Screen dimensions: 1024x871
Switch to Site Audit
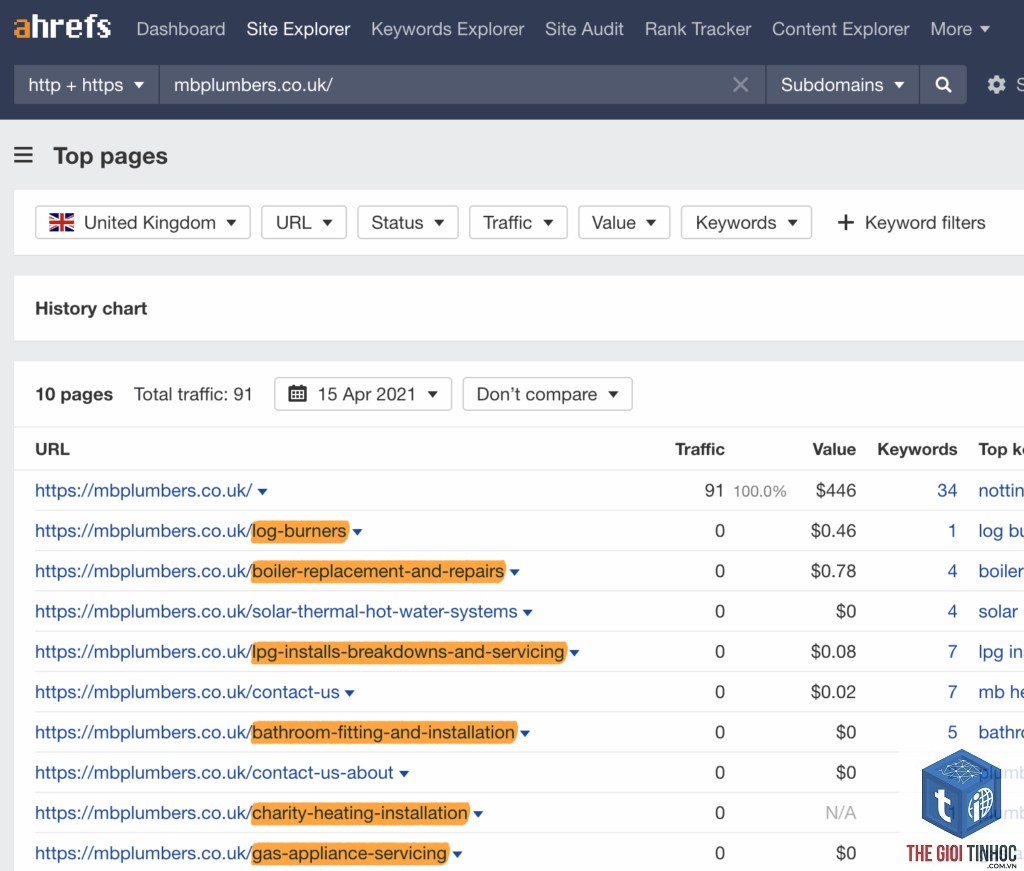(x=584, y=29)
